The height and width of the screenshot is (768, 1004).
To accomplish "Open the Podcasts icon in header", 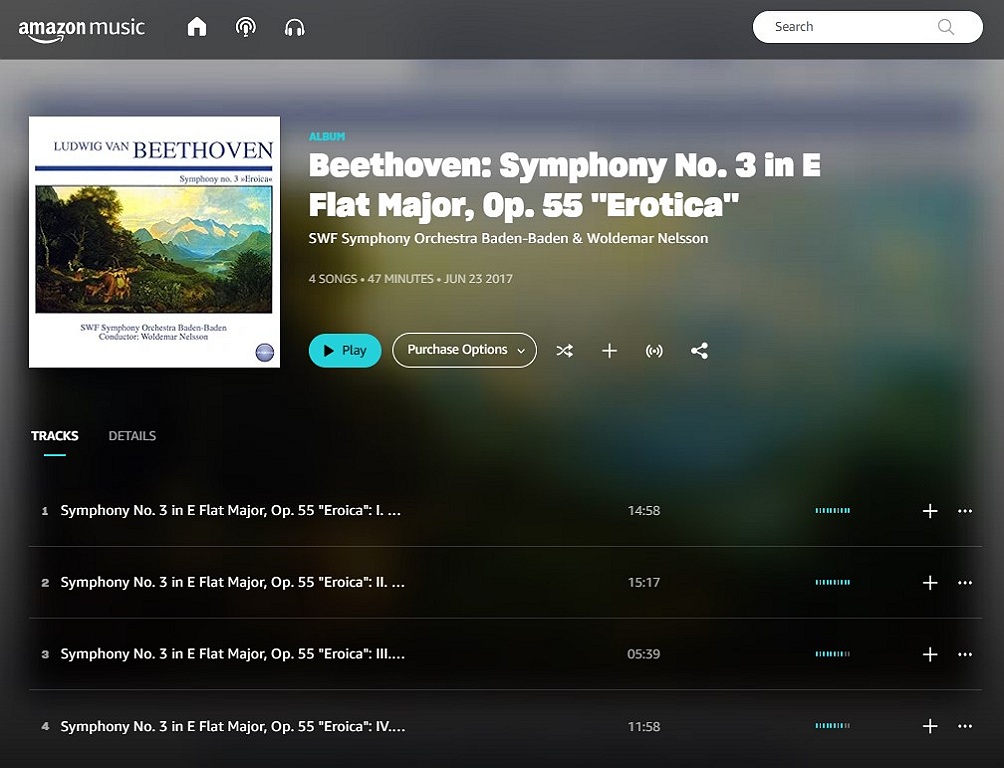I will (x=245, y=27).
